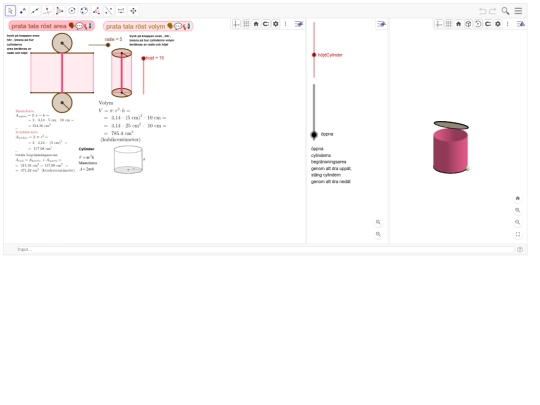Select the Move arrow tool
Image resolution: width=540 pixels, height=405 pixels.
pos(10,11)
